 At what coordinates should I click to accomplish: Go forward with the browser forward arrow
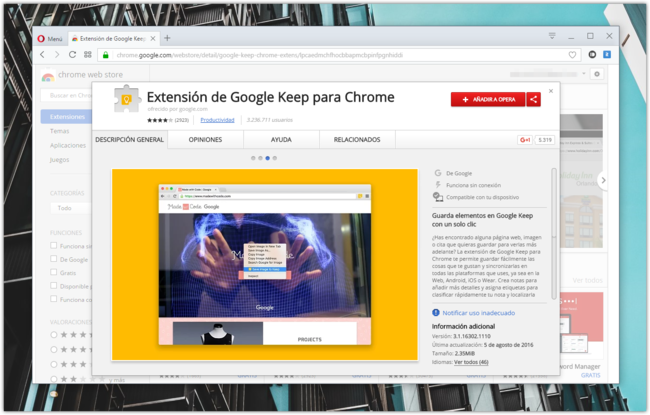tap(57, 55)
